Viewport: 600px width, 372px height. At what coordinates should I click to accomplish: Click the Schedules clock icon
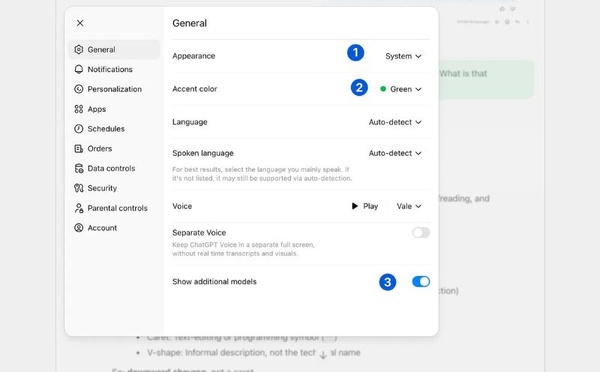pos(79,129)
